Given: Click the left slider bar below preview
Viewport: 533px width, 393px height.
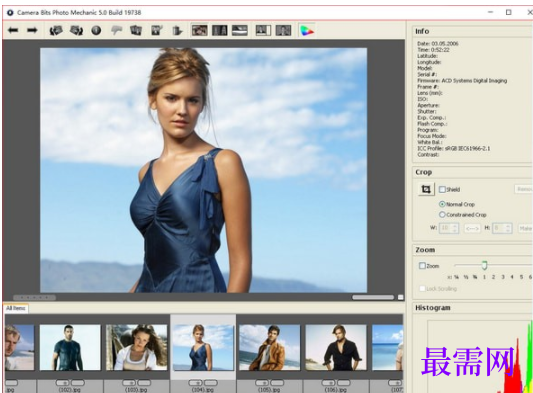Looking at the screenshot, I should (x=34, y=298).
